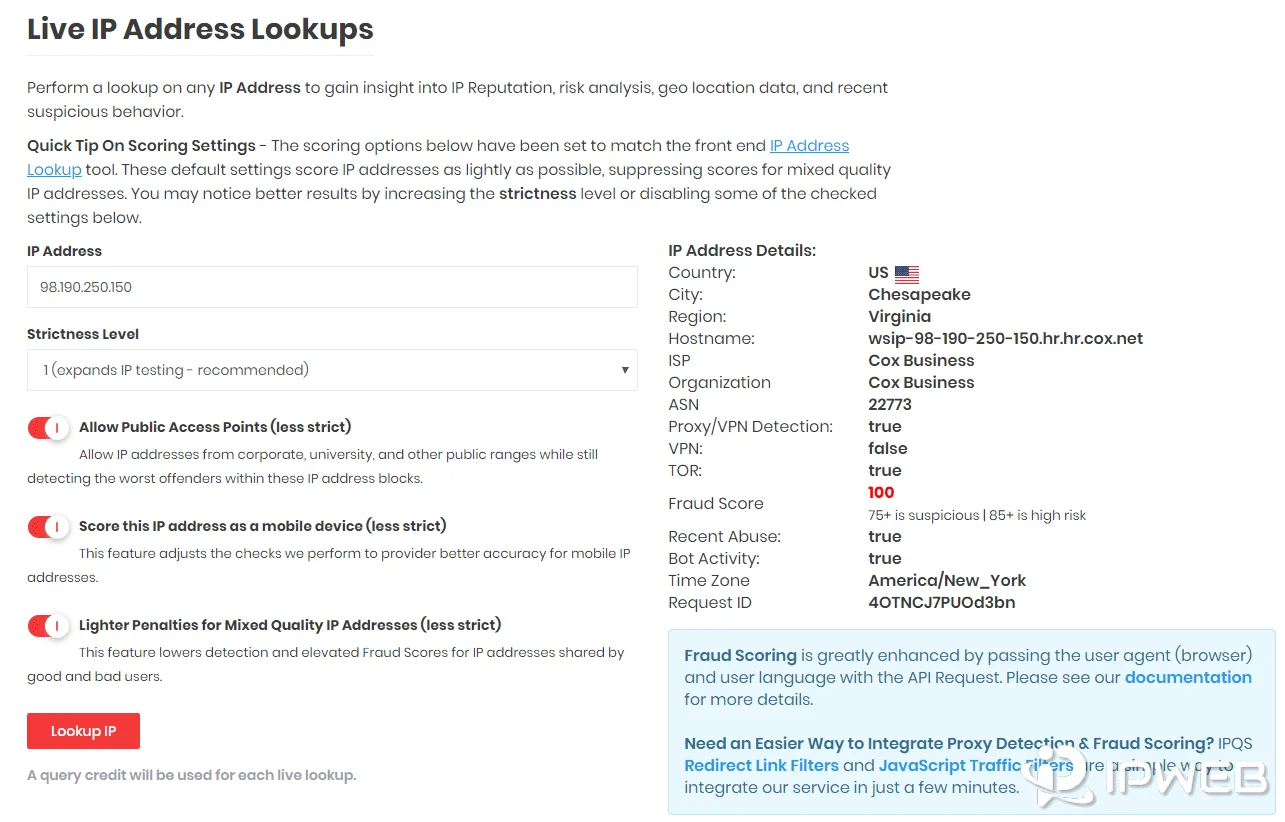Image resolution: width=1285 pixels, height=822 pixels.
Task: Toggle Allow Public Access Points switch
Action: point(47,428)
